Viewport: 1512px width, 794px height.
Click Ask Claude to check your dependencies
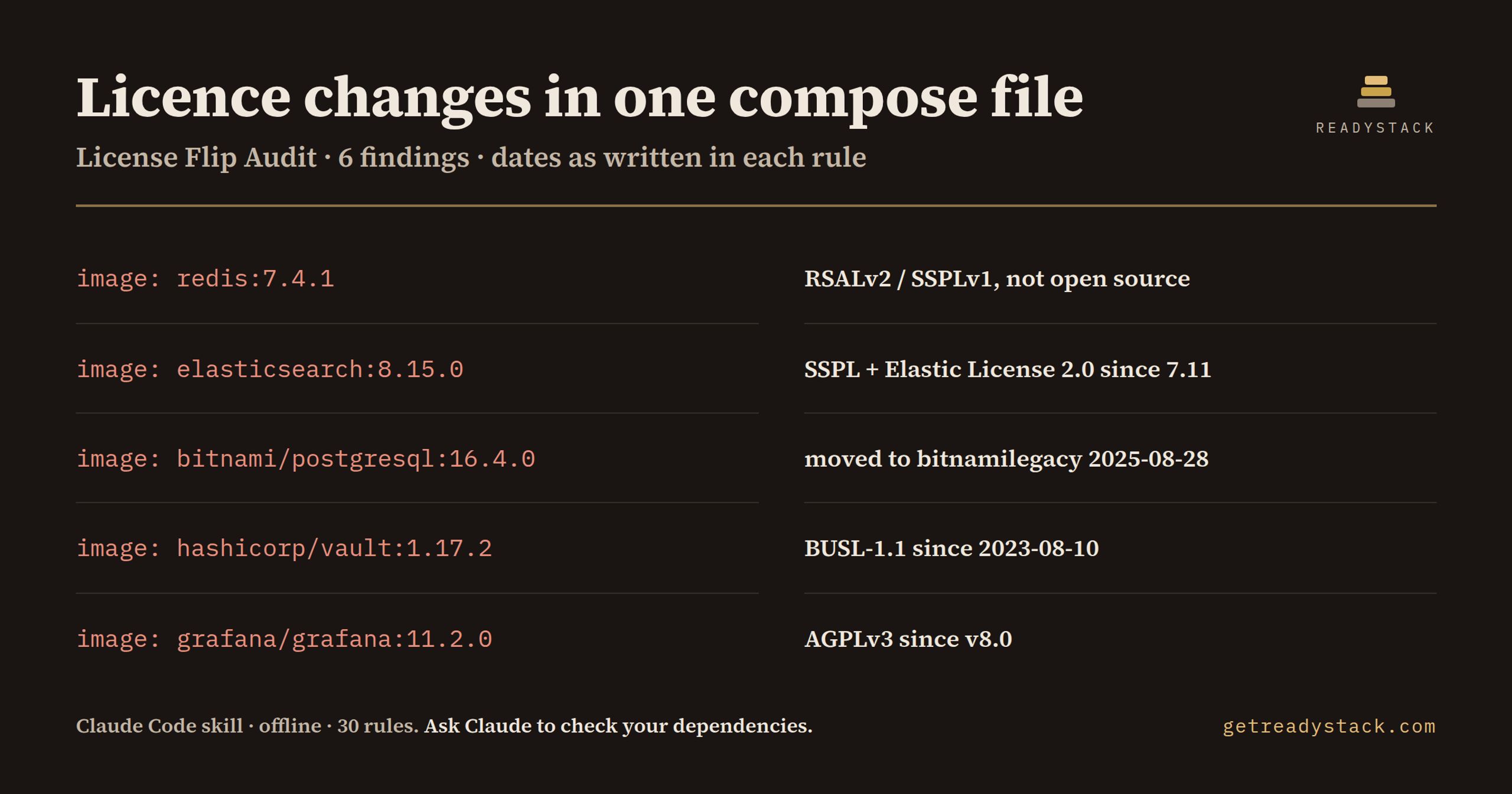coord(618,726)
